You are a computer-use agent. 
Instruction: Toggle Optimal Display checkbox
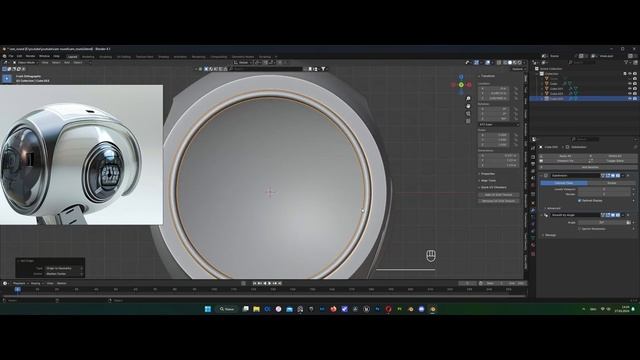(579, 200)
